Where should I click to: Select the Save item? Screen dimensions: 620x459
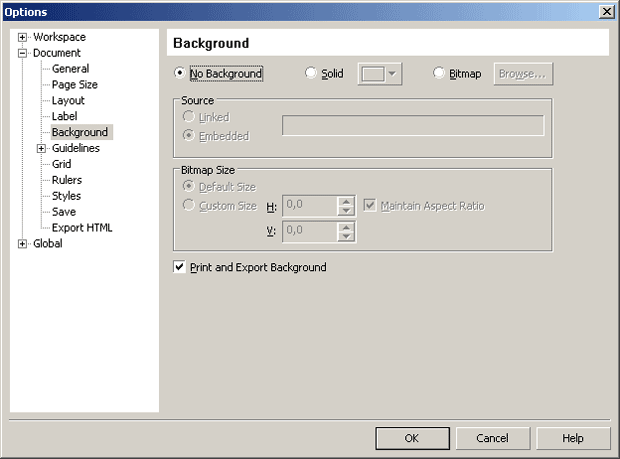point(64,212)
